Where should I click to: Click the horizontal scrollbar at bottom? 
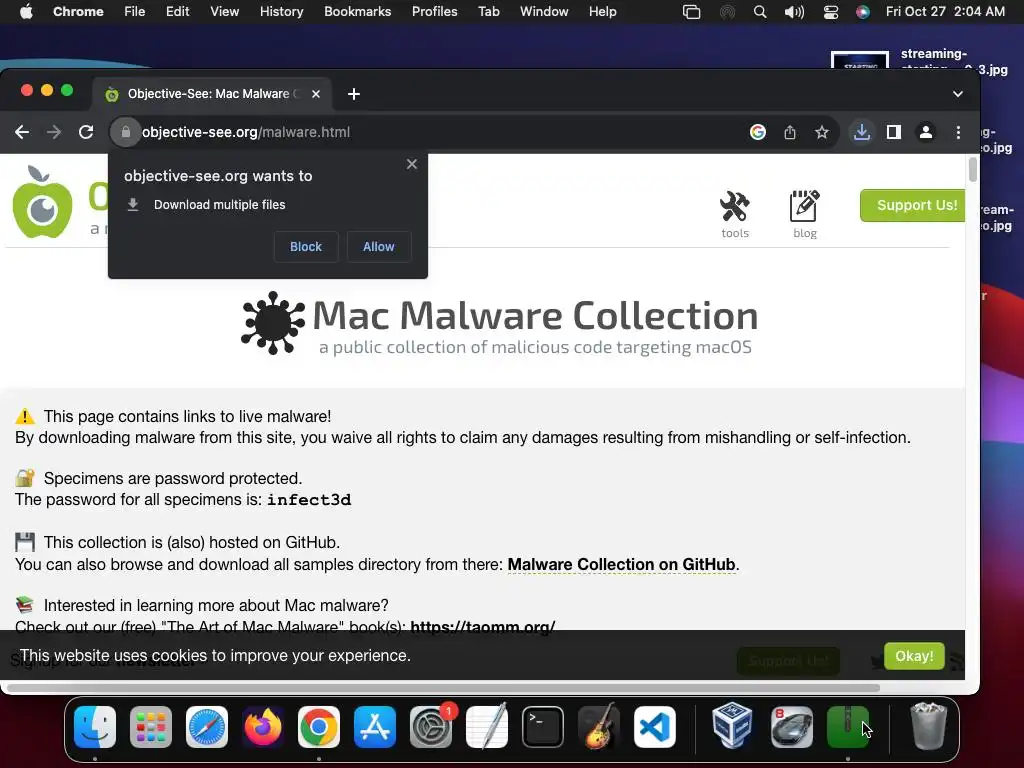(x=443, y=688)
